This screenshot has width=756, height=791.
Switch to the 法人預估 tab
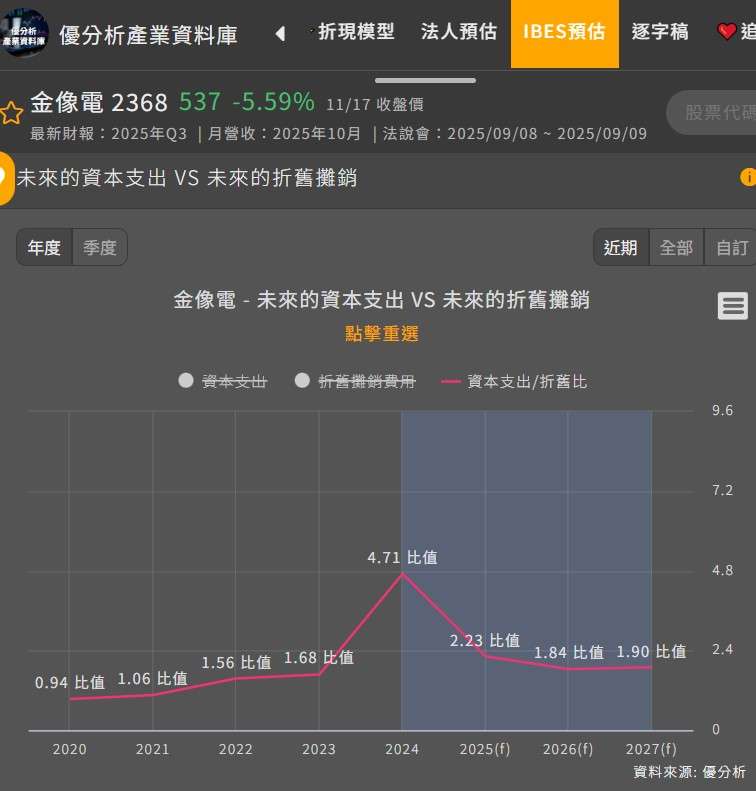459,32
